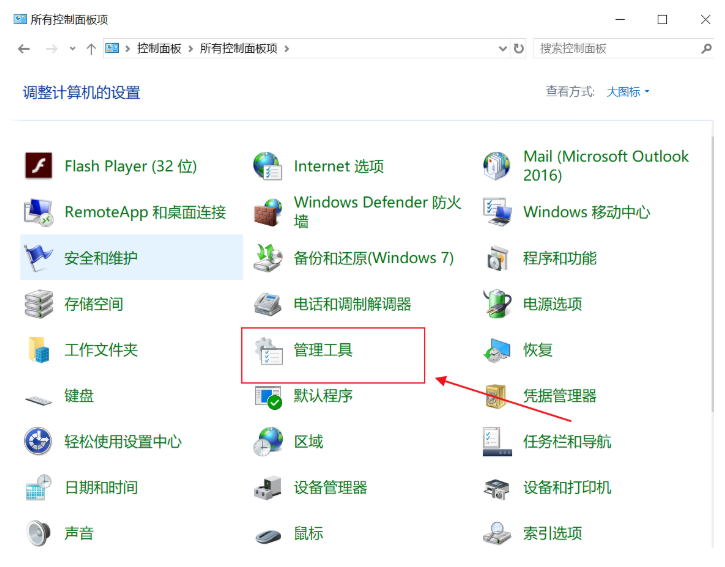
Task: Open the 轻松使用设置中心 icon
Action: (38, 442)
